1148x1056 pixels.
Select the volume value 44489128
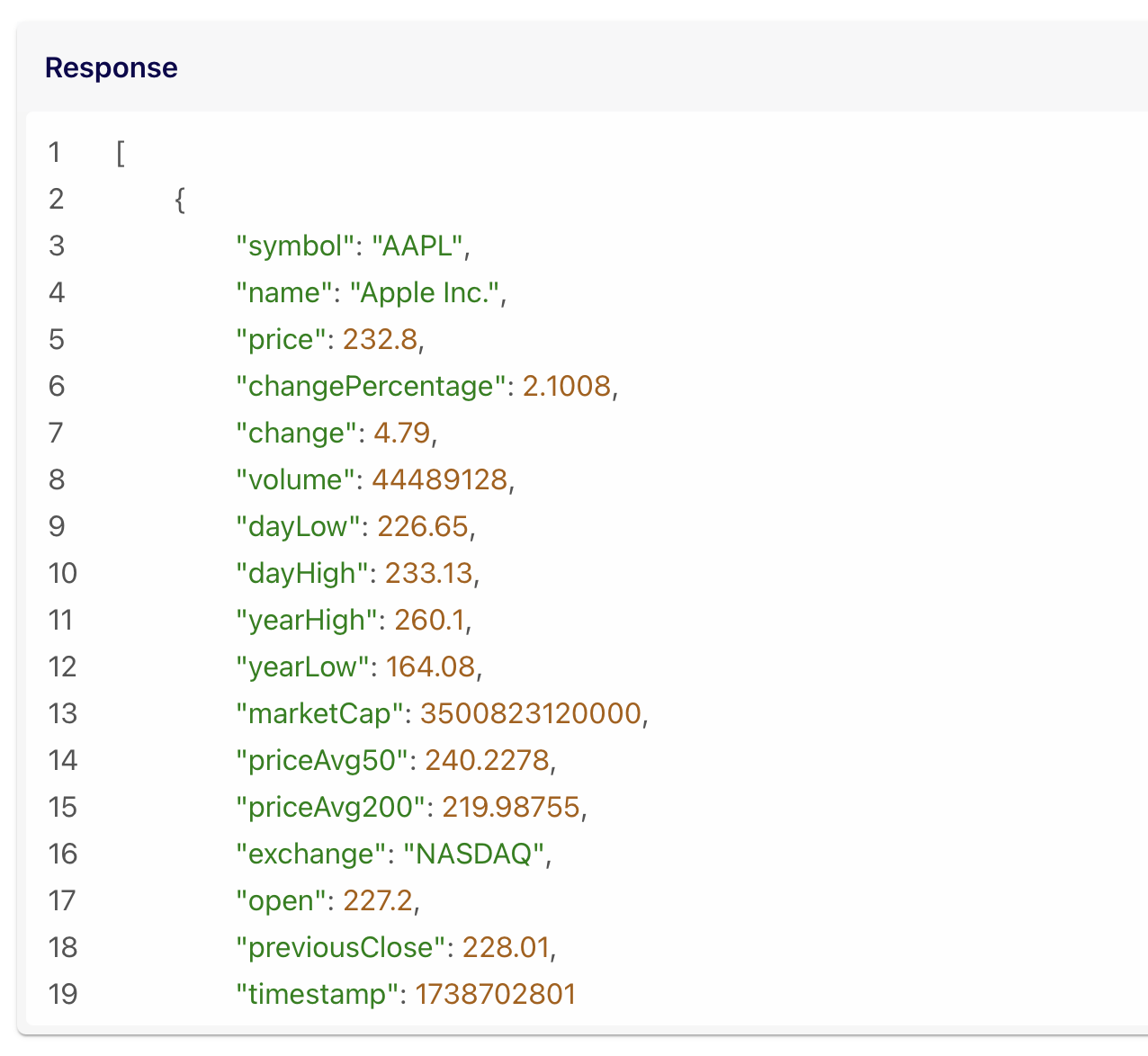(439, 479)
